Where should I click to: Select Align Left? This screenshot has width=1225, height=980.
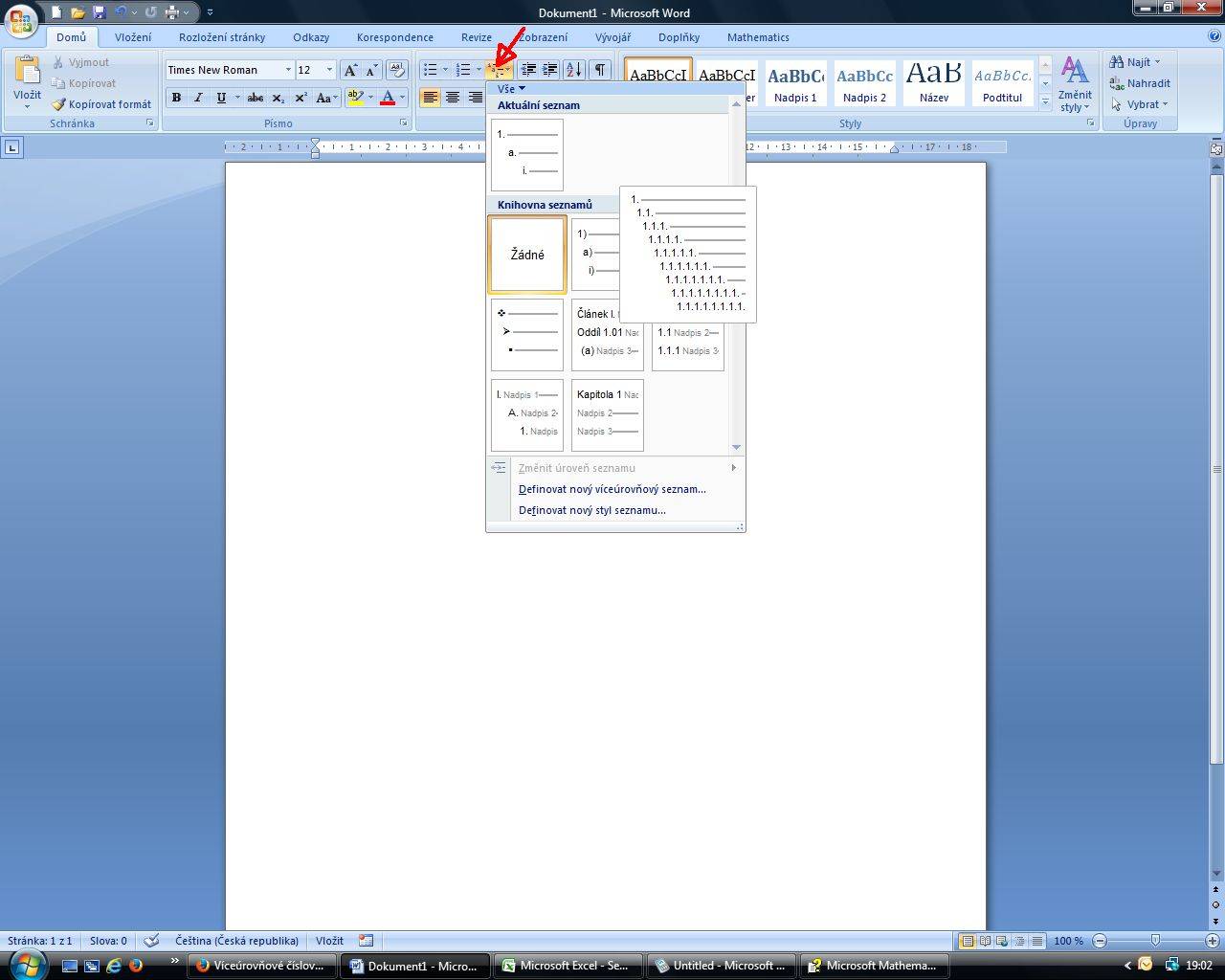coord(431,98)
